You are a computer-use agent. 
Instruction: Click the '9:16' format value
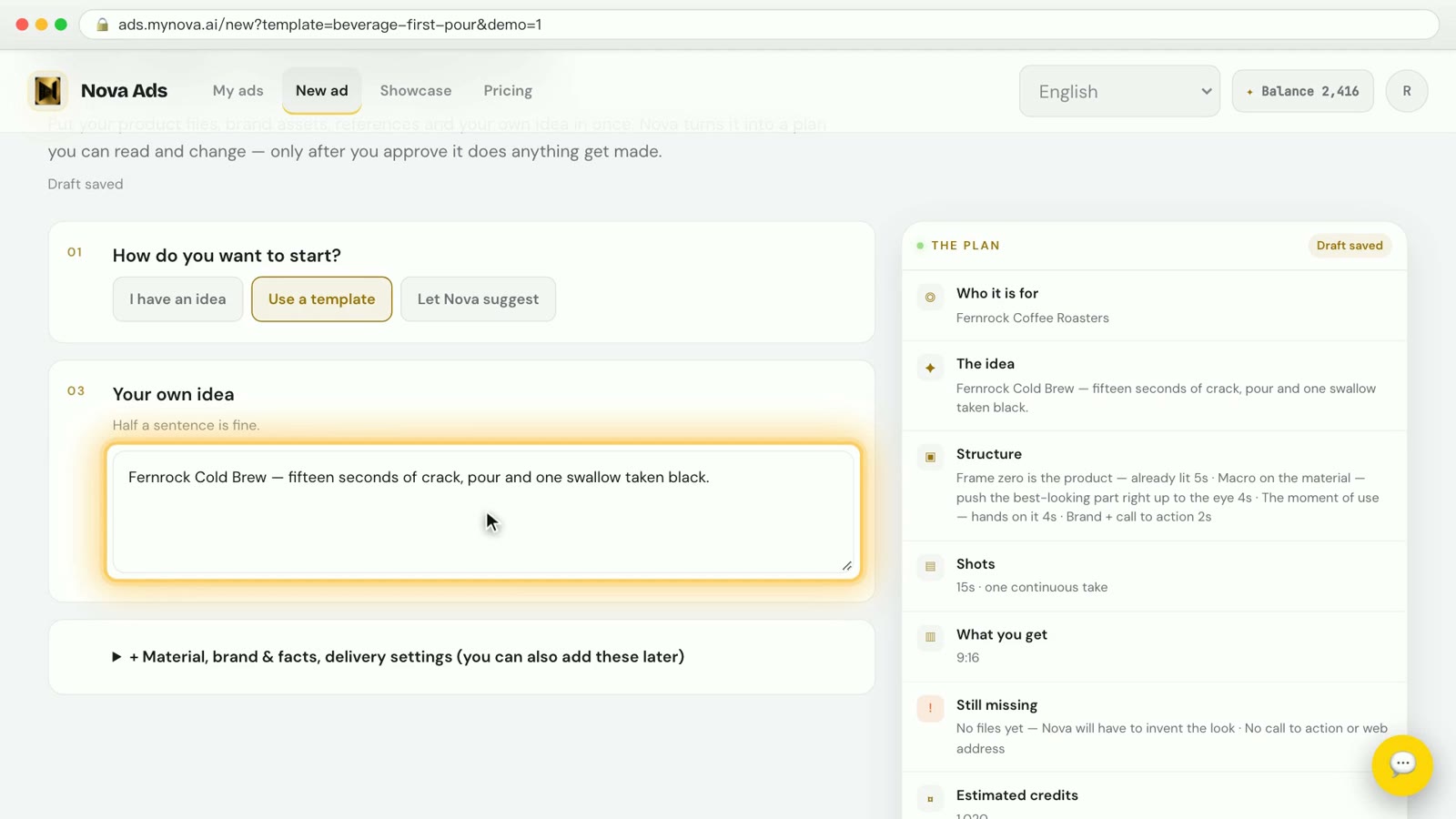967,657
